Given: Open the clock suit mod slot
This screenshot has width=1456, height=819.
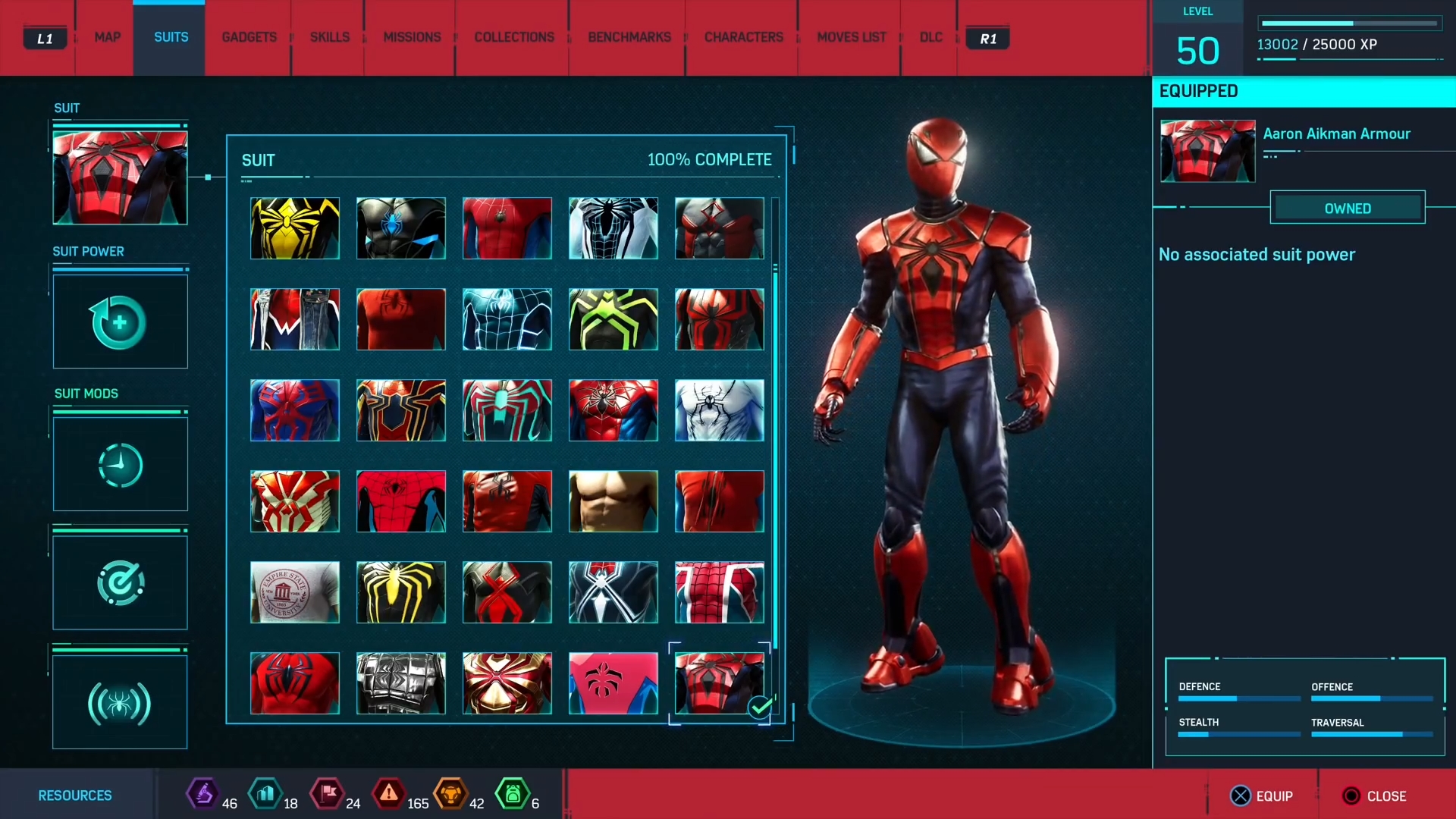Looking at the screenshot, I should (x=120, y=464).
